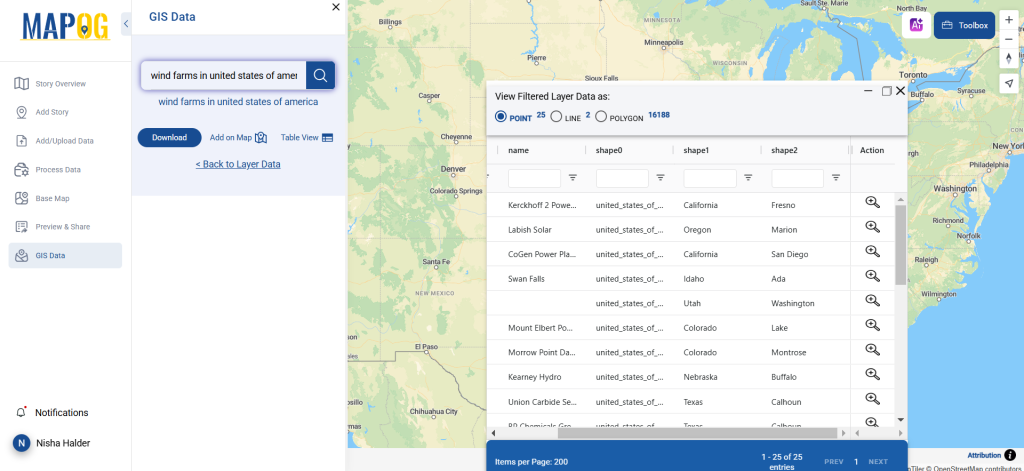Open GIS Data in sidebar
The height and width of the screenshot is (471, 1024).
[x=65, y=255]
